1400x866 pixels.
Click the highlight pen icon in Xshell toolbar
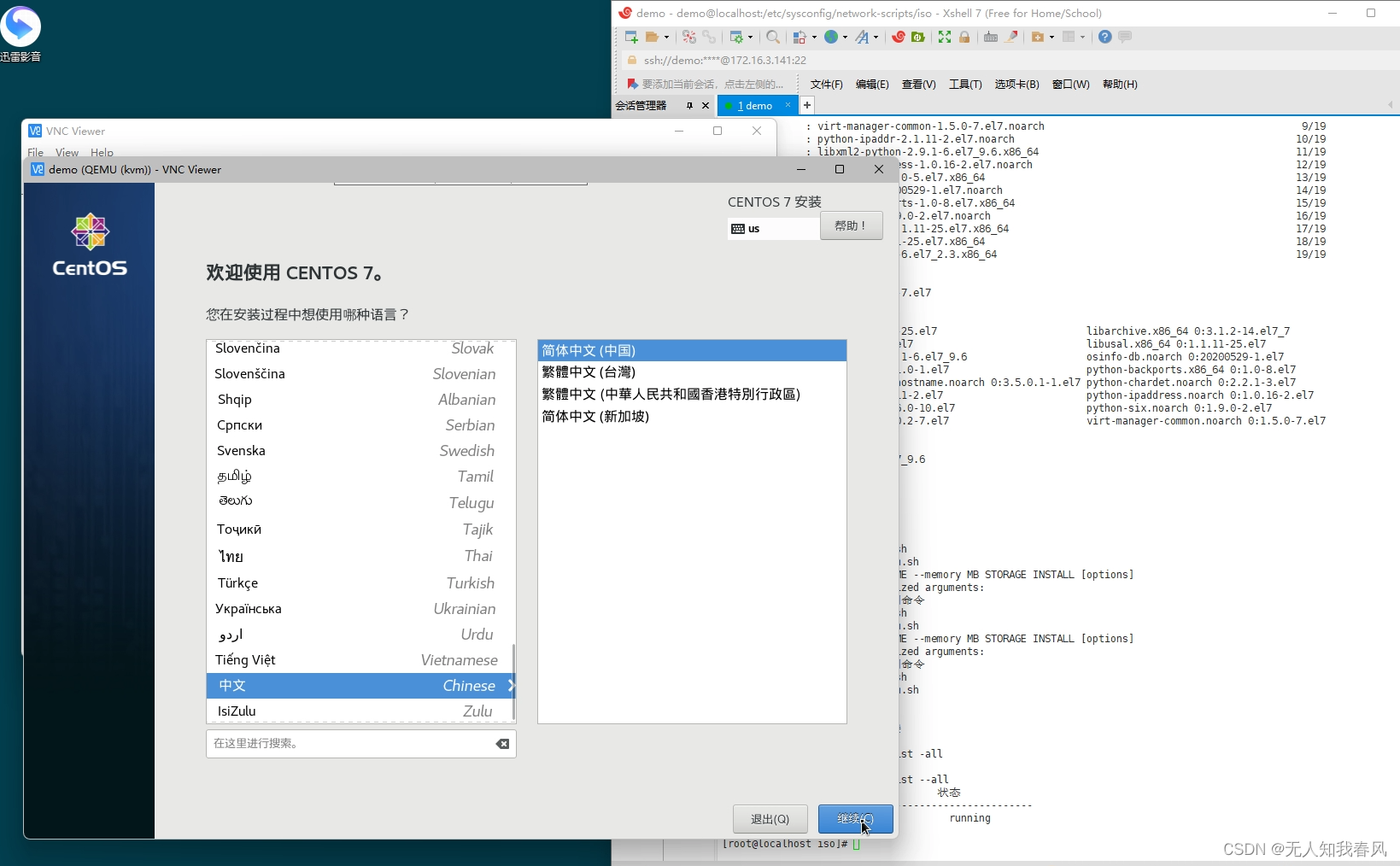click(x=1011, y=37)
